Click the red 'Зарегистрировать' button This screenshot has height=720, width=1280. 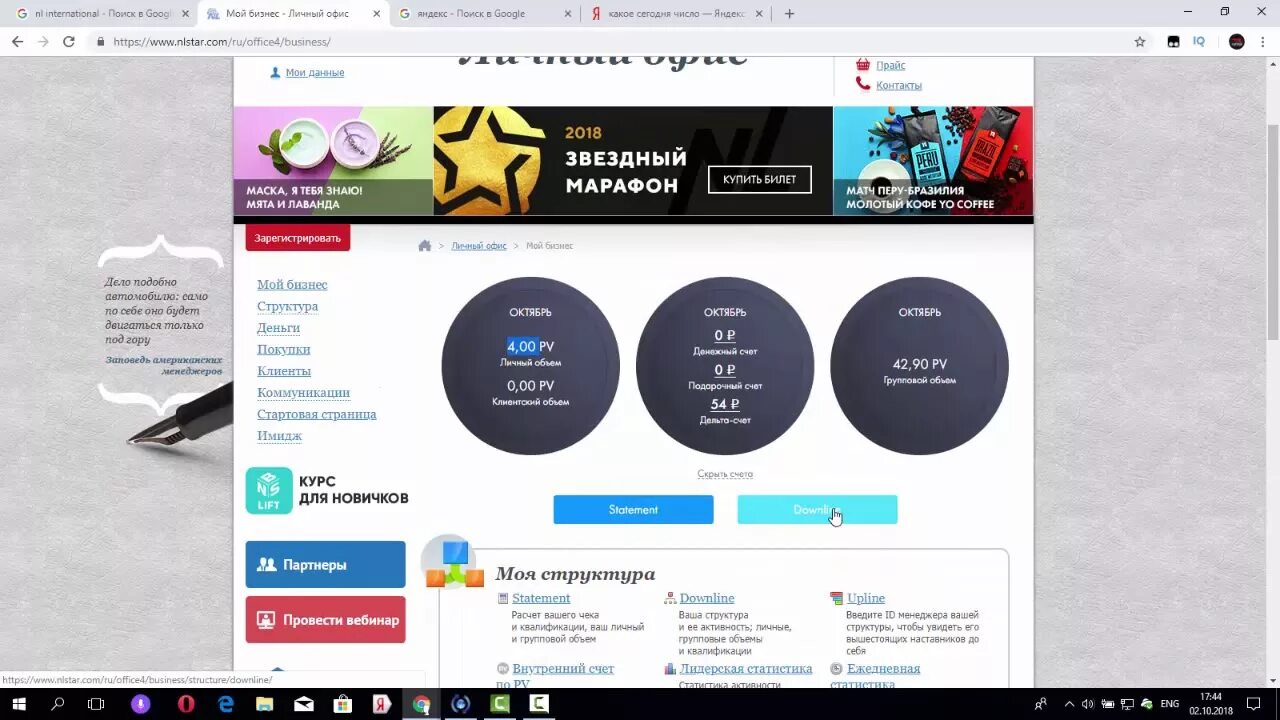298,238
